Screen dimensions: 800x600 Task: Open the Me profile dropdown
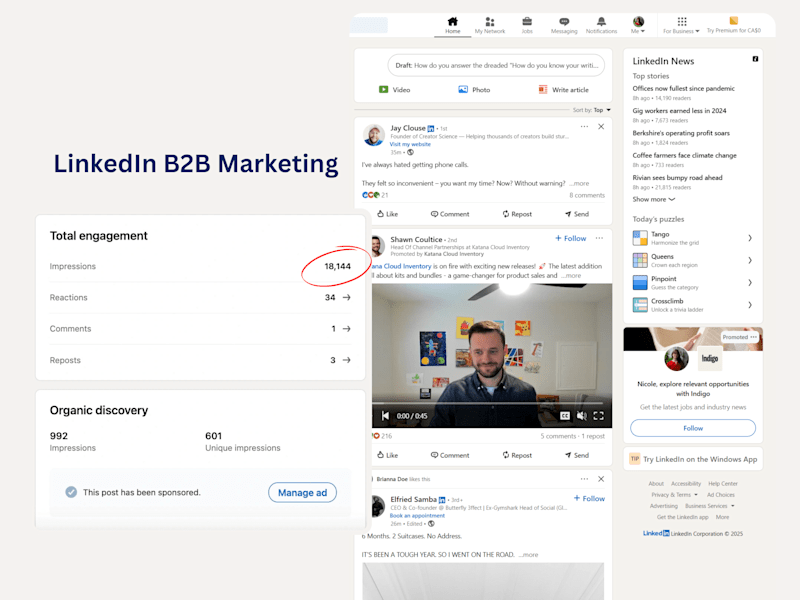[x=638, y=26]
